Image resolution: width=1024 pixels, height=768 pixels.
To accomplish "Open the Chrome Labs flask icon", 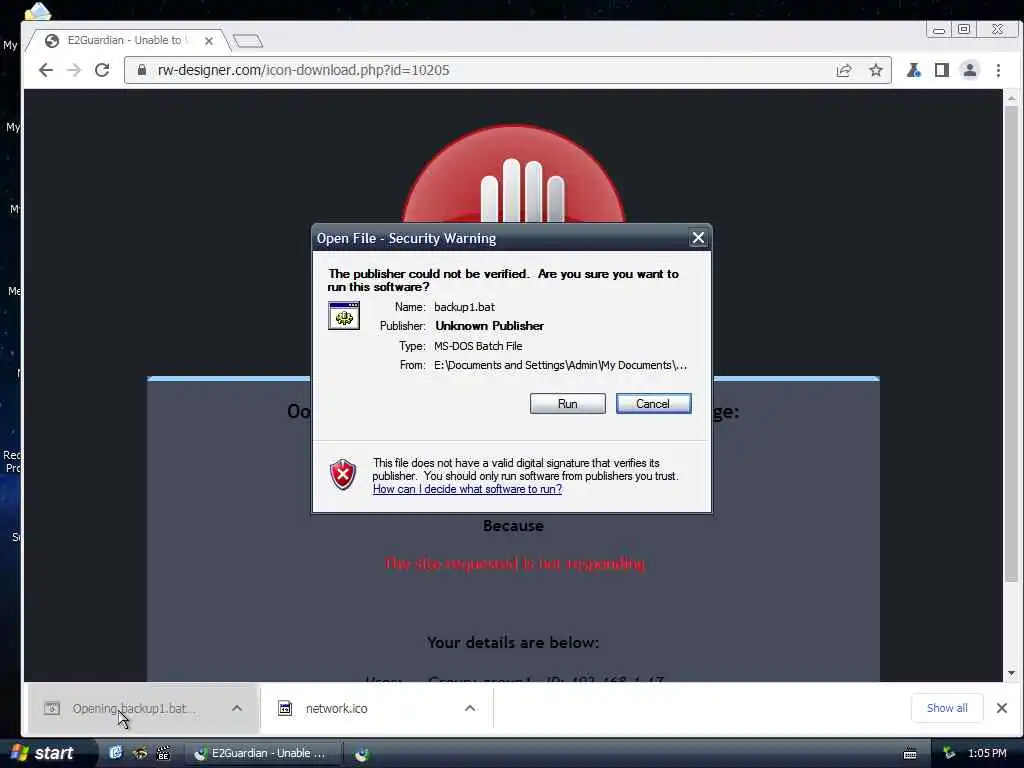I will (x=914, y=70).
